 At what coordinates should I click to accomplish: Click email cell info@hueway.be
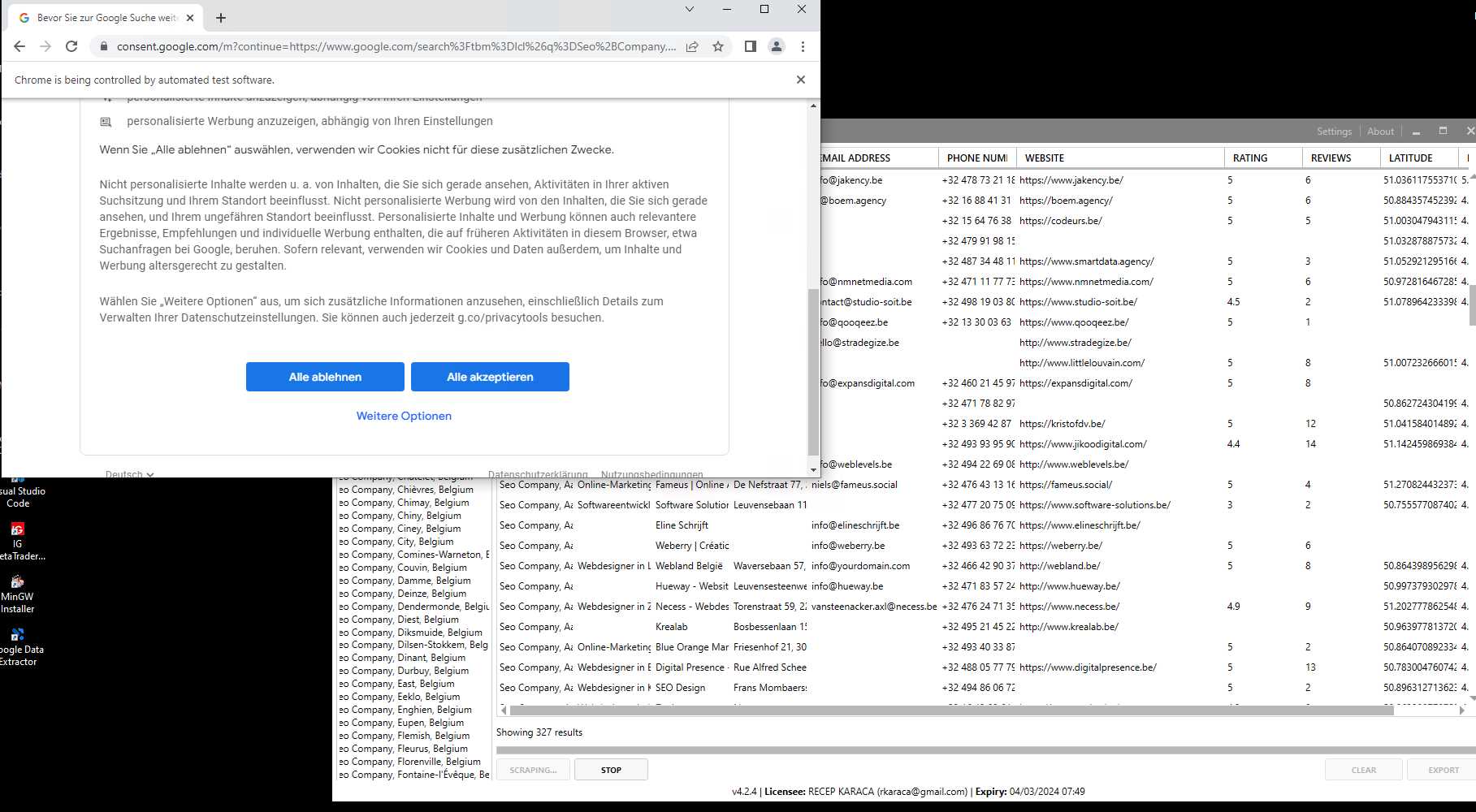(847, 586)
